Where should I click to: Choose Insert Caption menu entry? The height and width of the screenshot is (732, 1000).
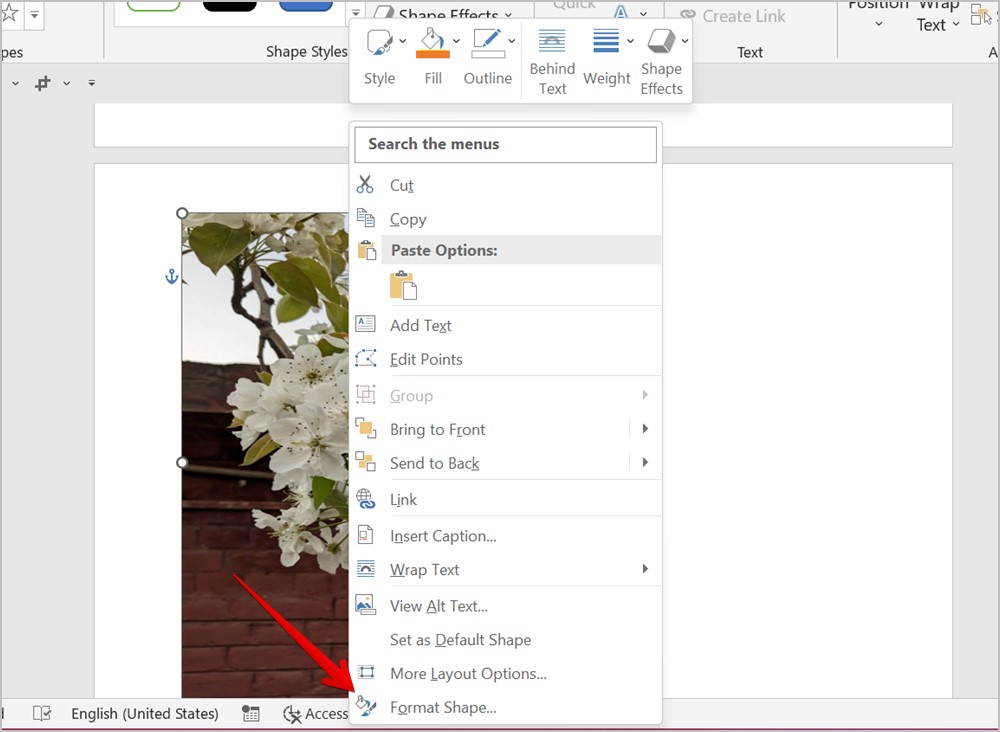(443, 536)
